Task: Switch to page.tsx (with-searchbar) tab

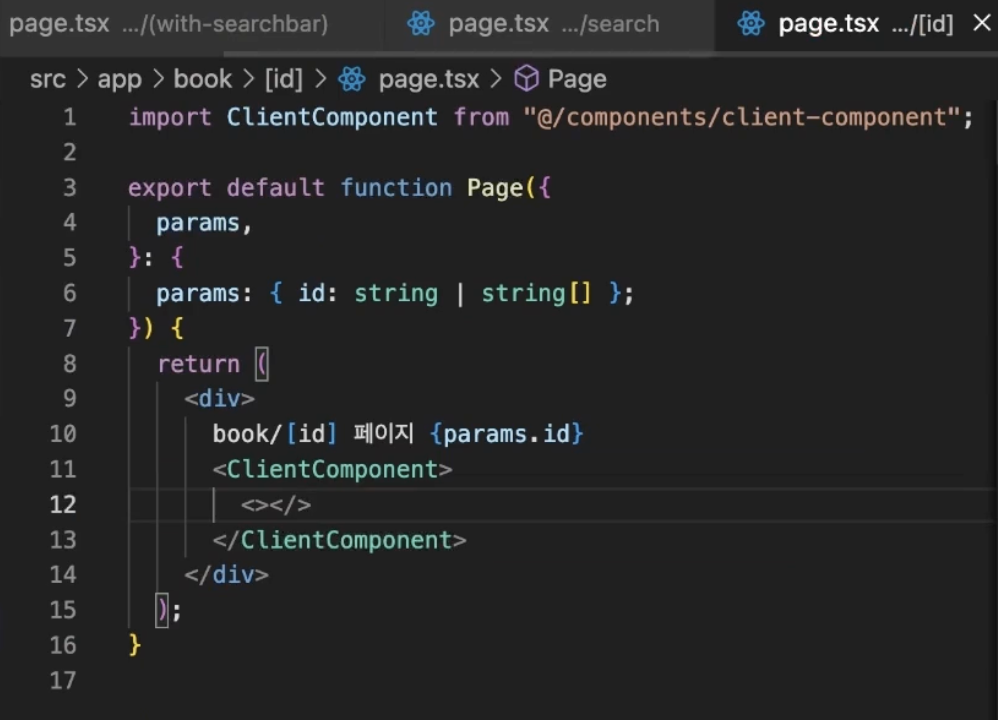Action: pyautogui.click(x=191, y=24)
